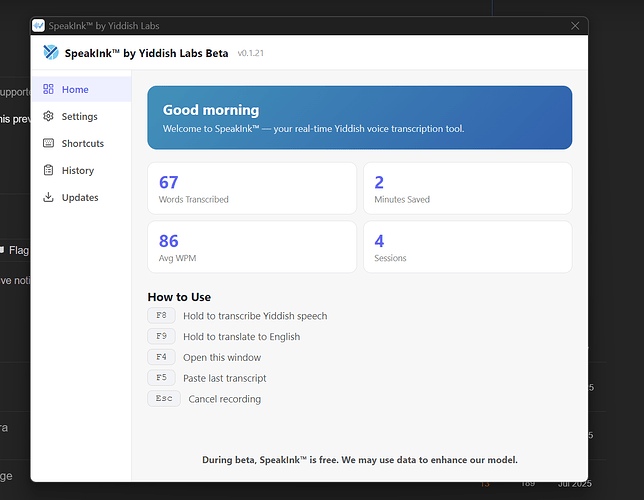Click the SpeakInk title bar app icon
The width and height of the screenshot is (644, 500).
pos(38,25)
